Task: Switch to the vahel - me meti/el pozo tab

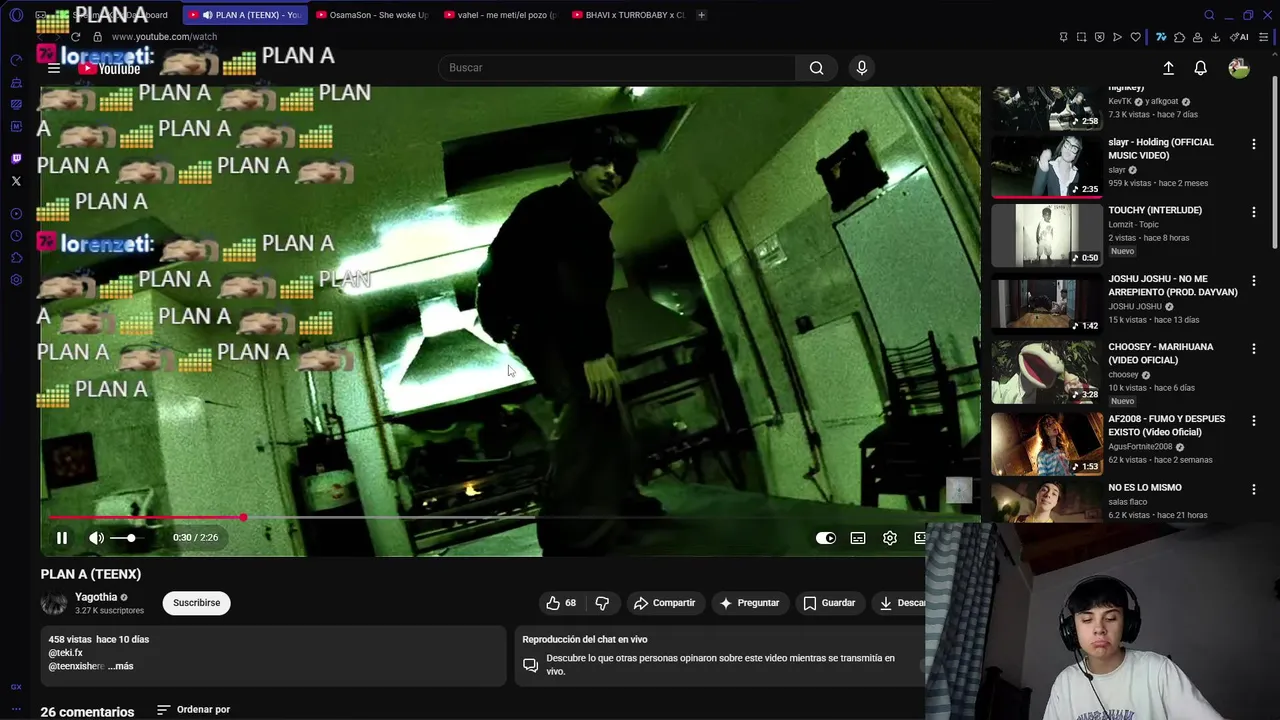Action: (500, 15)
